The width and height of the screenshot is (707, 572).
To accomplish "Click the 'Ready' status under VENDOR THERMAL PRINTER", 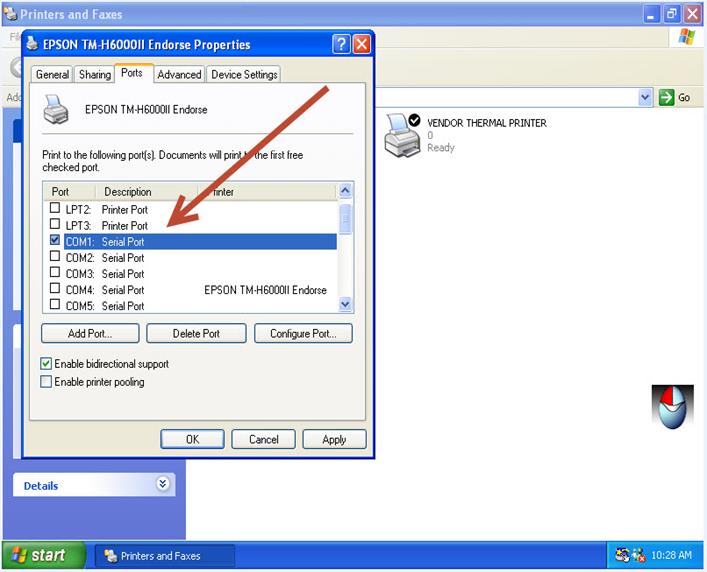I will 441,148.
